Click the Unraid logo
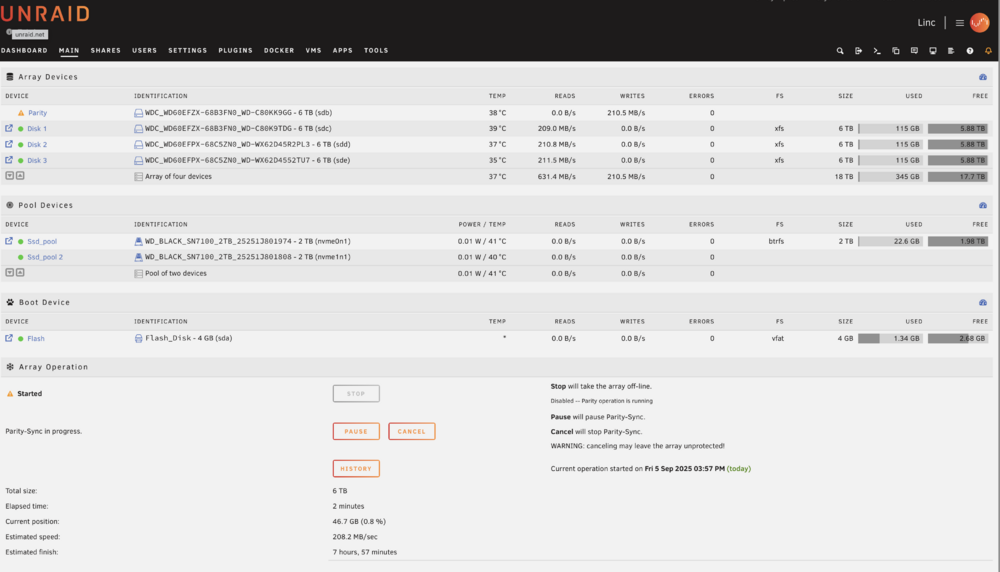 pos(45,13)
